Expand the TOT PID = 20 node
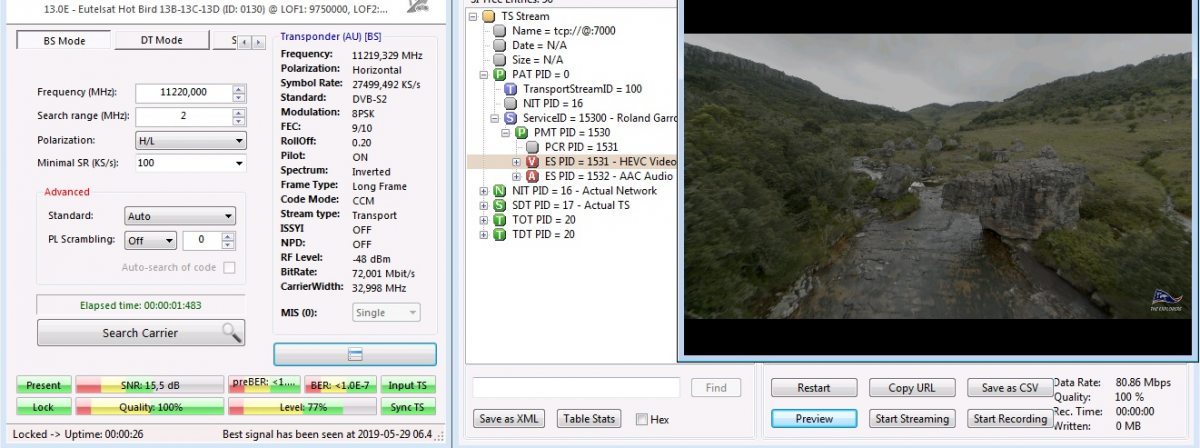Viewport: 1200px width, 448px height. [x=485, y=220]
